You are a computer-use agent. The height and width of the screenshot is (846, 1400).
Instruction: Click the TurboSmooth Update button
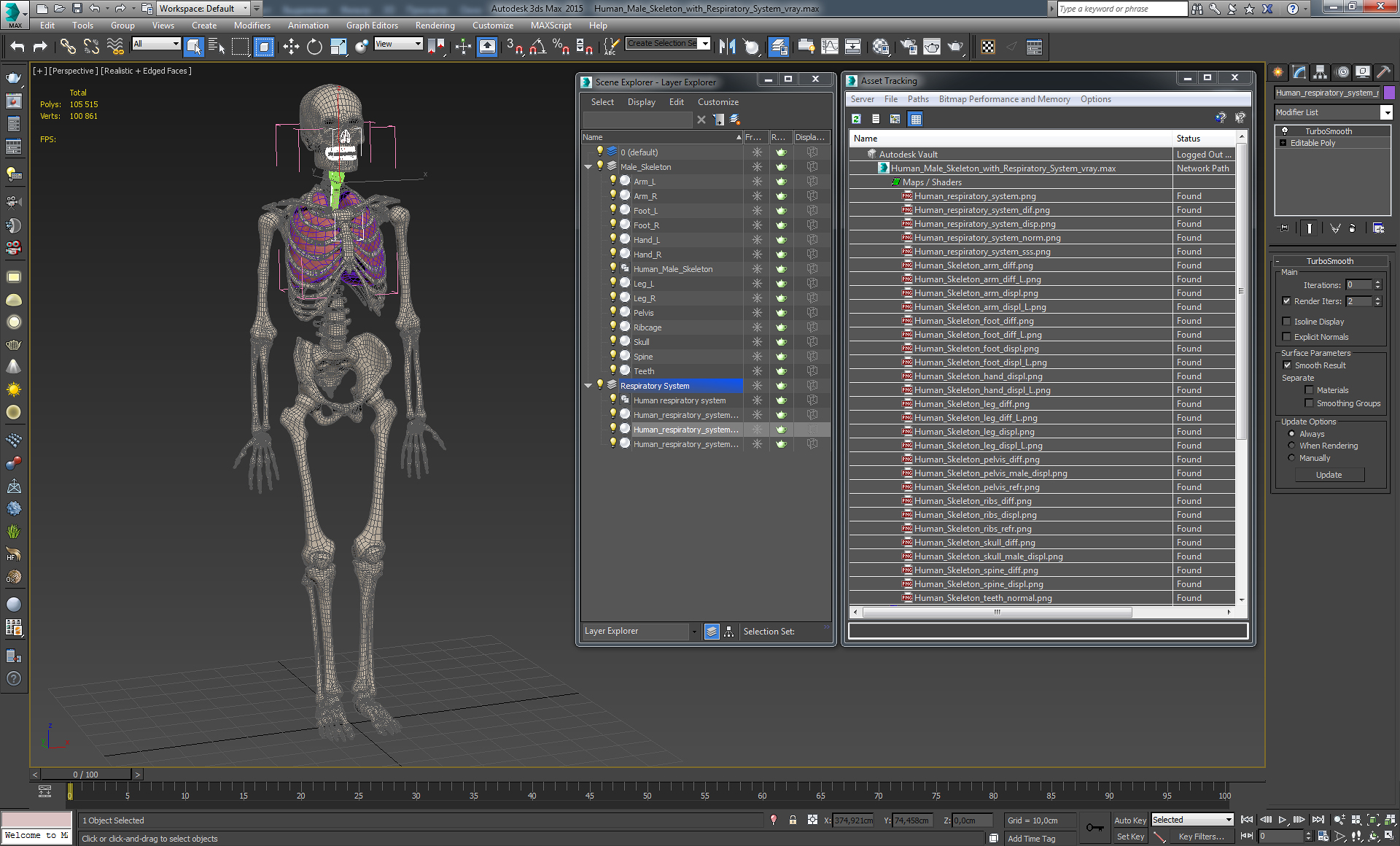coord(1329,475)
